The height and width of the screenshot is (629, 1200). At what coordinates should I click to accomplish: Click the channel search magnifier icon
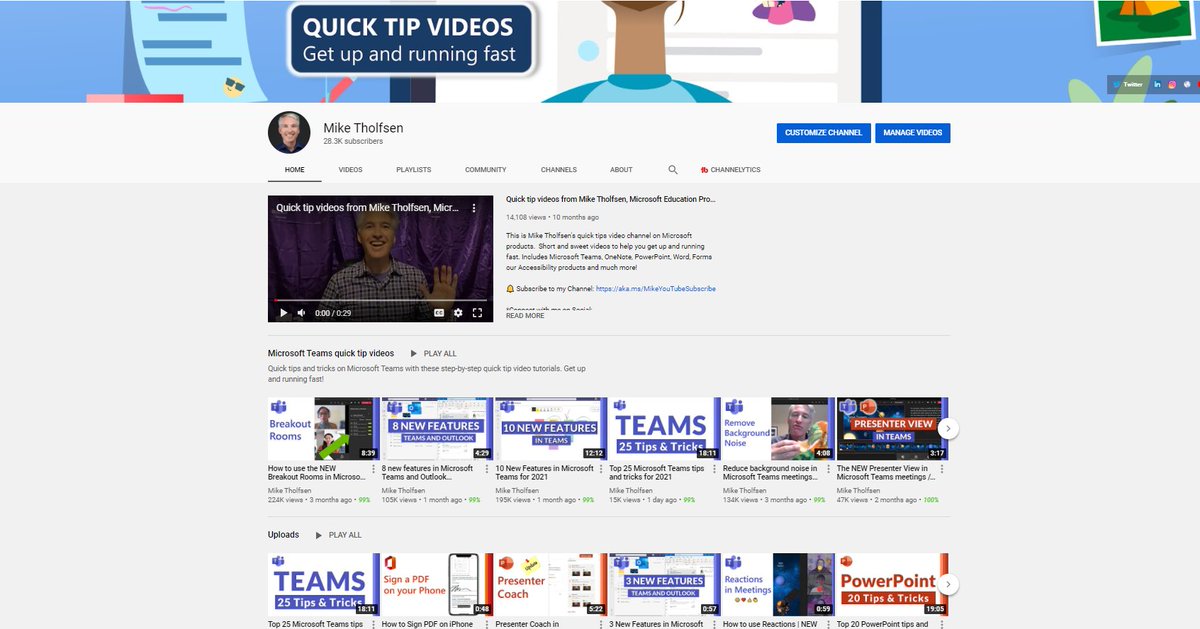coord(673,170)
